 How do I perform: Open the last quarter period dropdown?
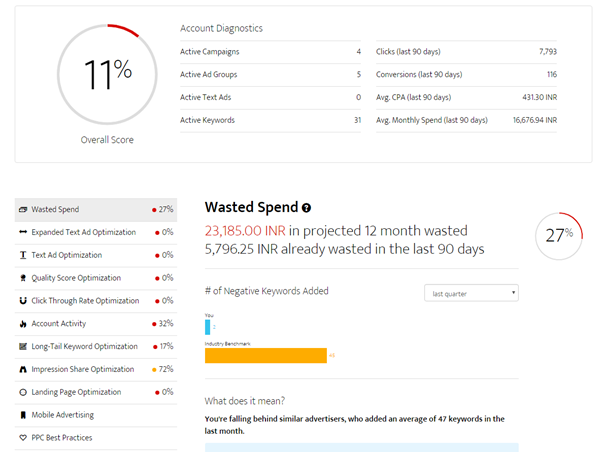click(x=471, y=293)
